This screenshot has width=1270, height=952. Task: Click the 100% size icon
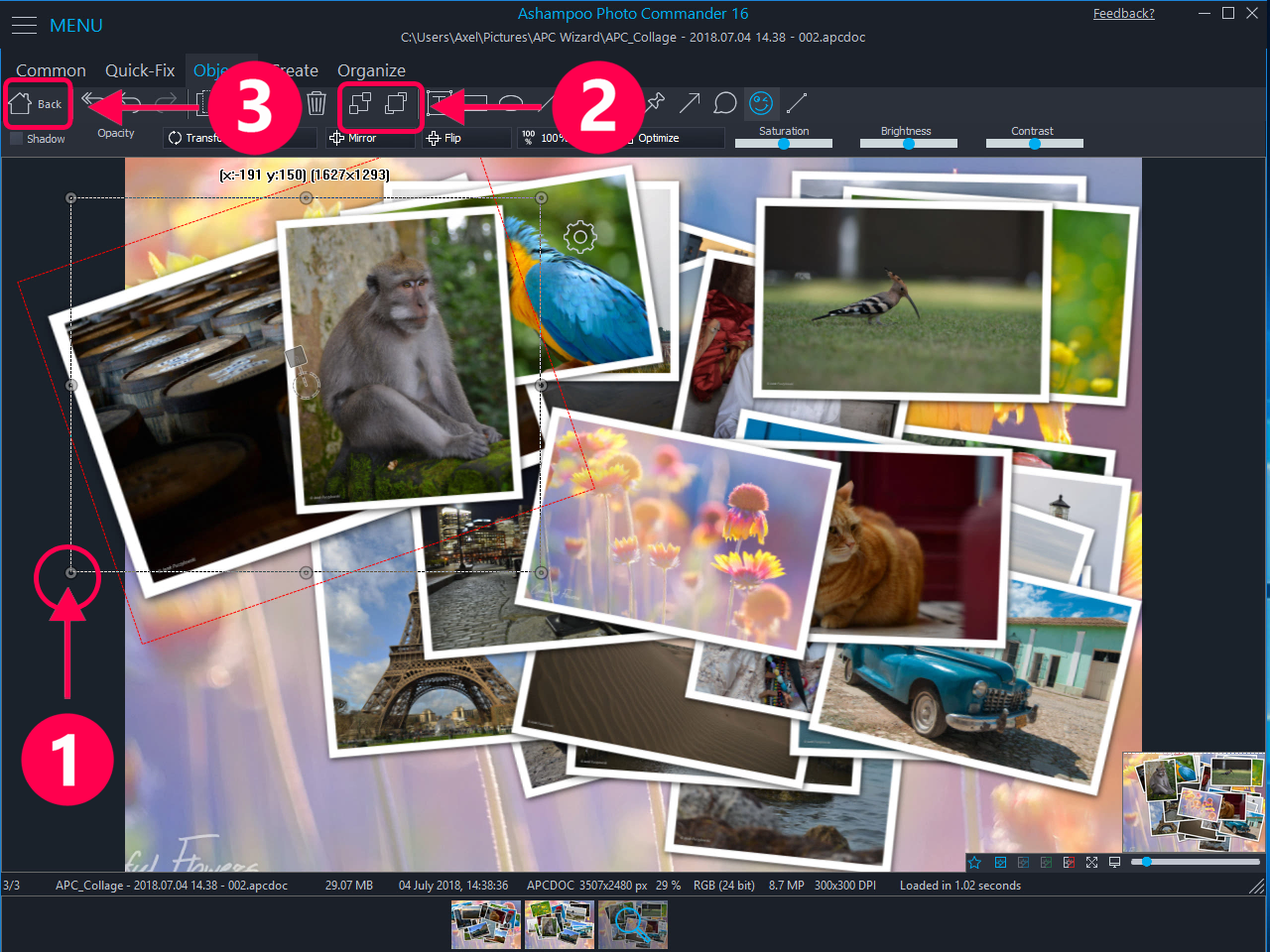[528, 138]
